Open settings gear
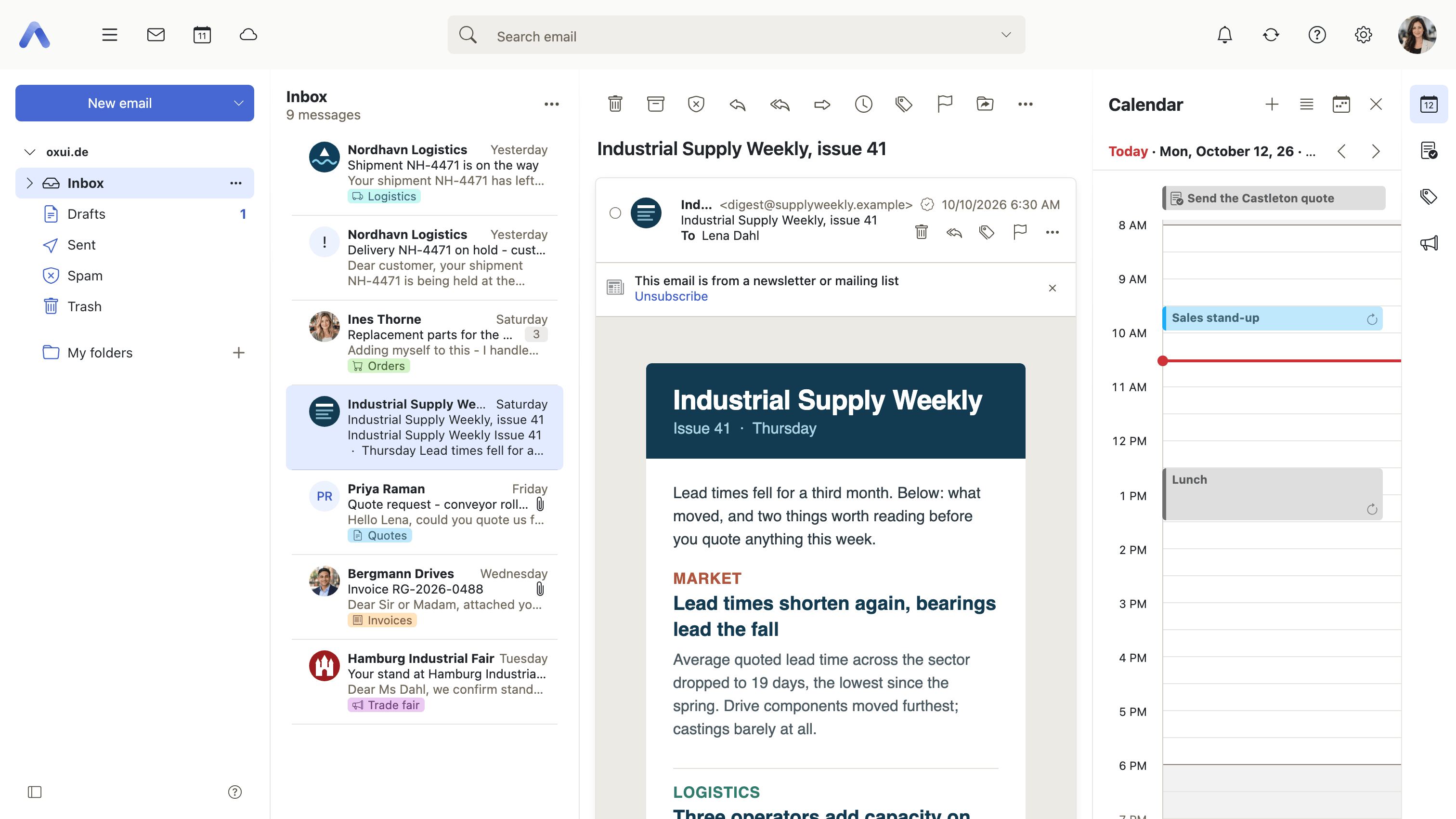Image resolution: width=1456 pixels, height=819 pixels. [x=1363, y=35]
